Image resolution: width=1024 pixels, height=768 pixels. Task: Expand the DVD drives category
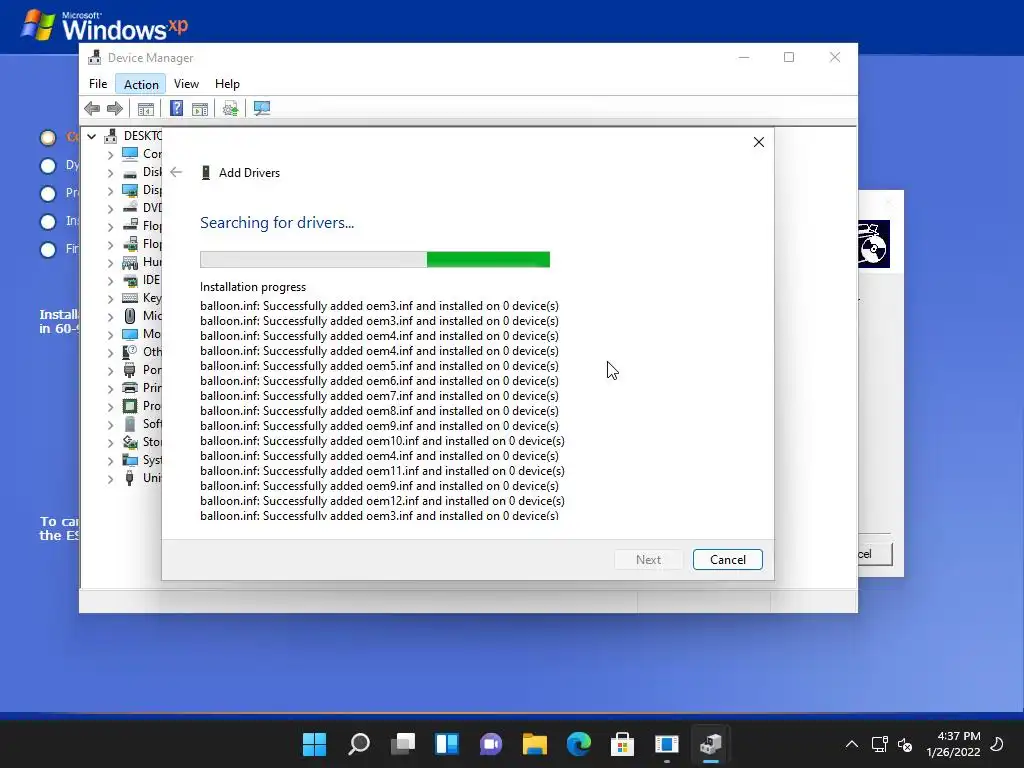(x=110, y=209)
